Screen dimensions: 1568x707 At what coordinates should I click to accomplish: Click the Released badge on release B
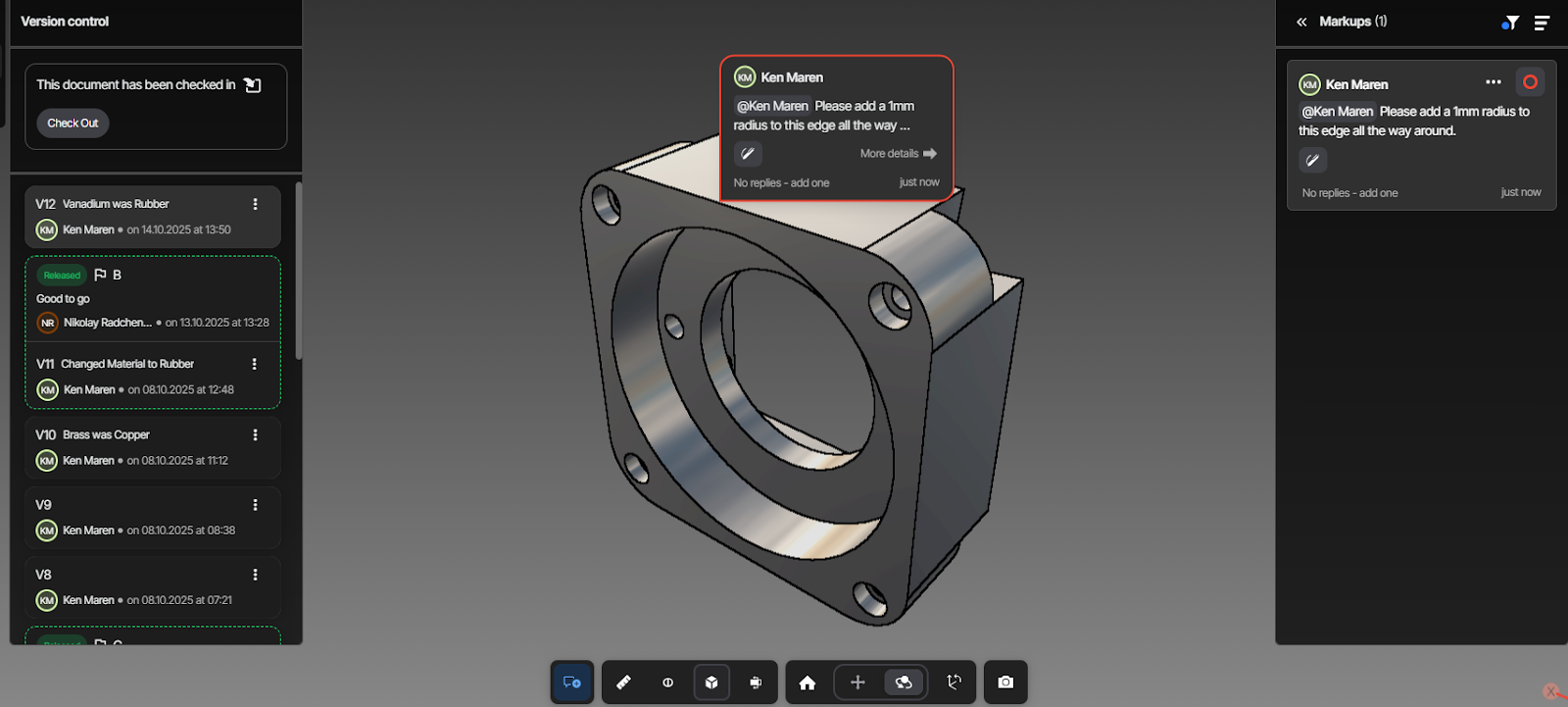[62, 276]
